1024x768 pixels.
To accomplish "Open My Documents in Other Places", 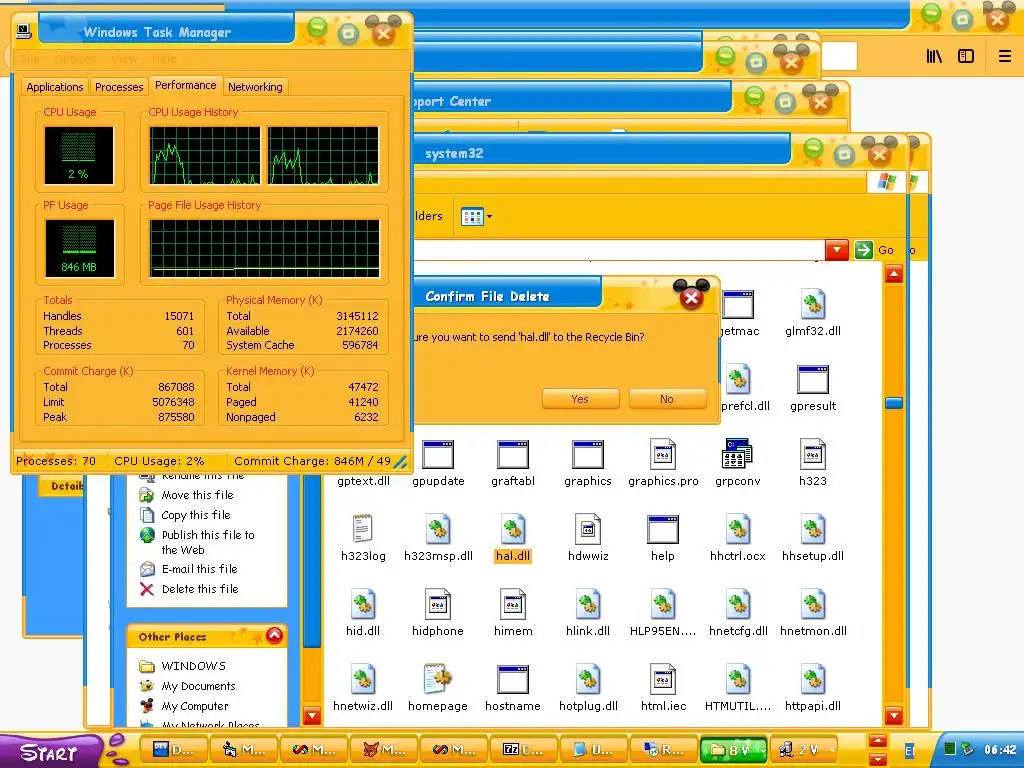I will [x=199, y=686].
